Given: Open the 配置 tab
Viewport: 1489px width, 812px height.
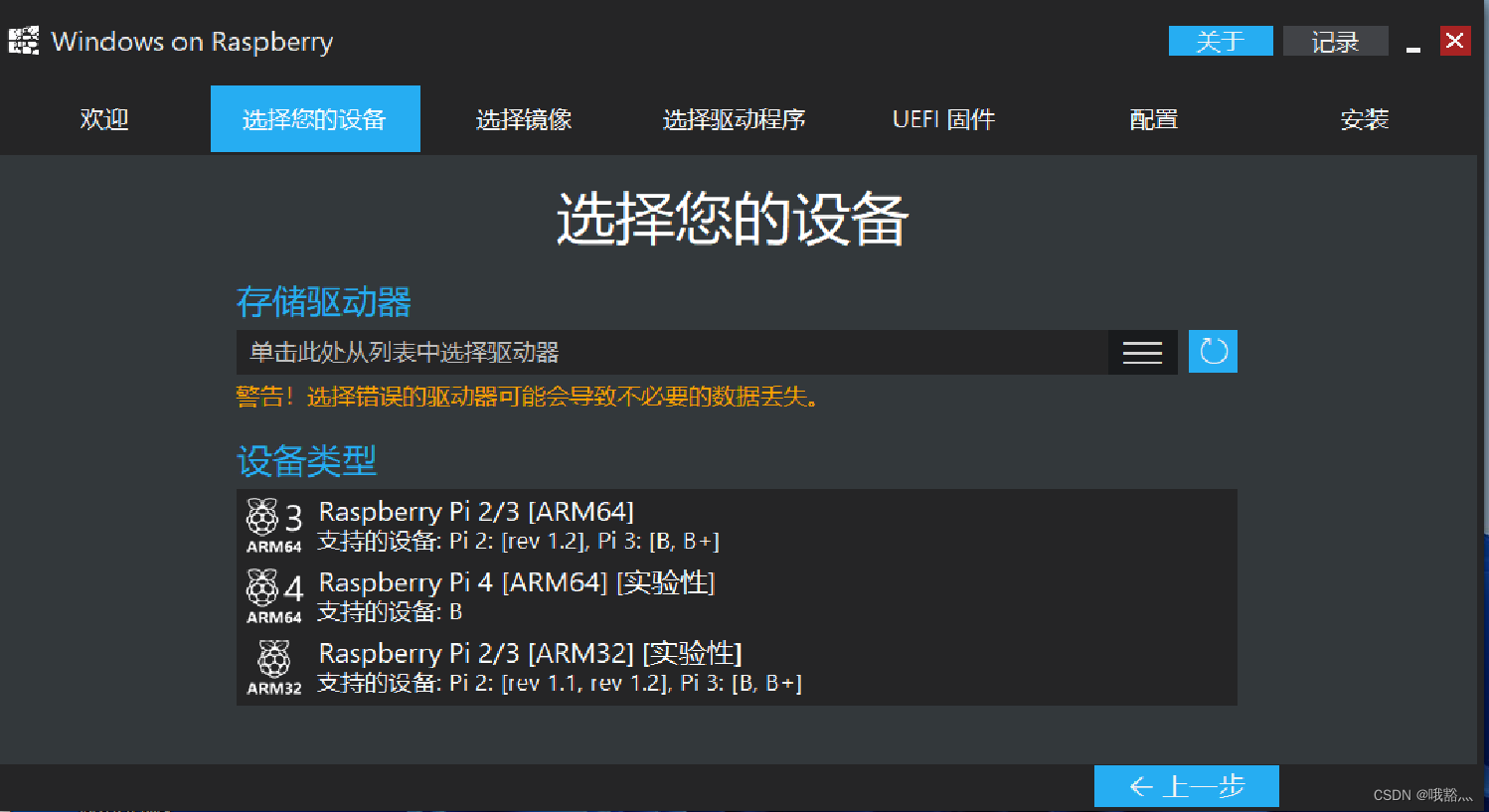Looking at the screenshot, I should pos(1154,119).
